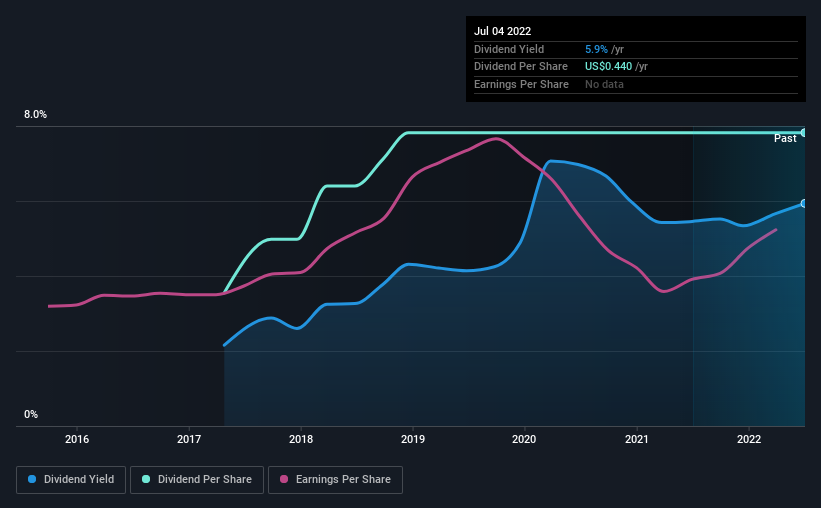Select the 2019 x-axis label
Screen dimensions: 821x508
tap(413, 439)
